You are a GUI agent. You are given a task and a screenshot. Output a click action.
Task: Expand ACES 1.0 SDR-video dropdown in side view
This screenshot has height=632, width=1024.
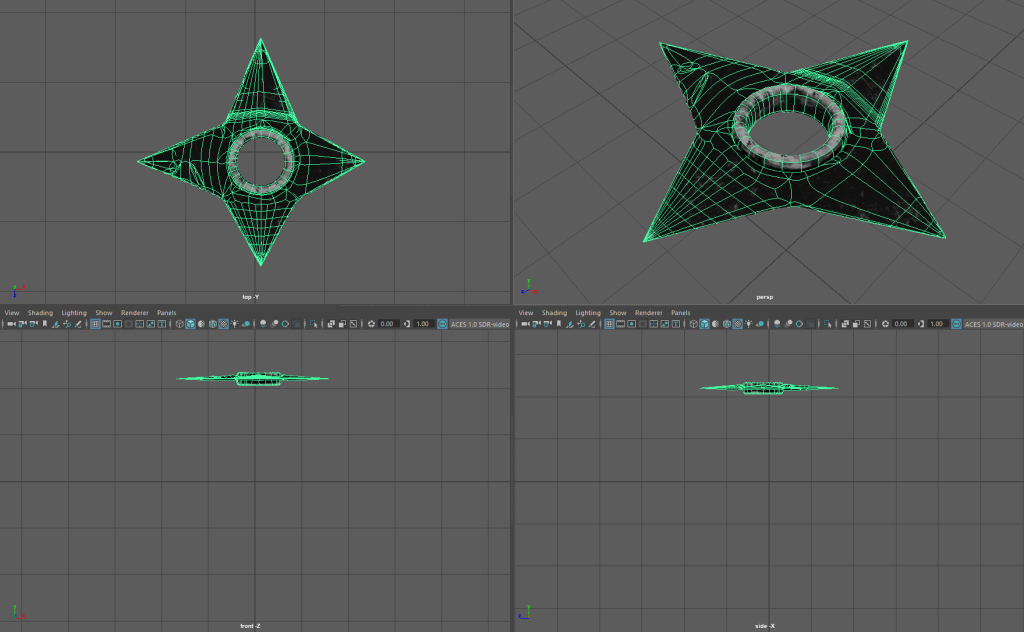point(993,324)
